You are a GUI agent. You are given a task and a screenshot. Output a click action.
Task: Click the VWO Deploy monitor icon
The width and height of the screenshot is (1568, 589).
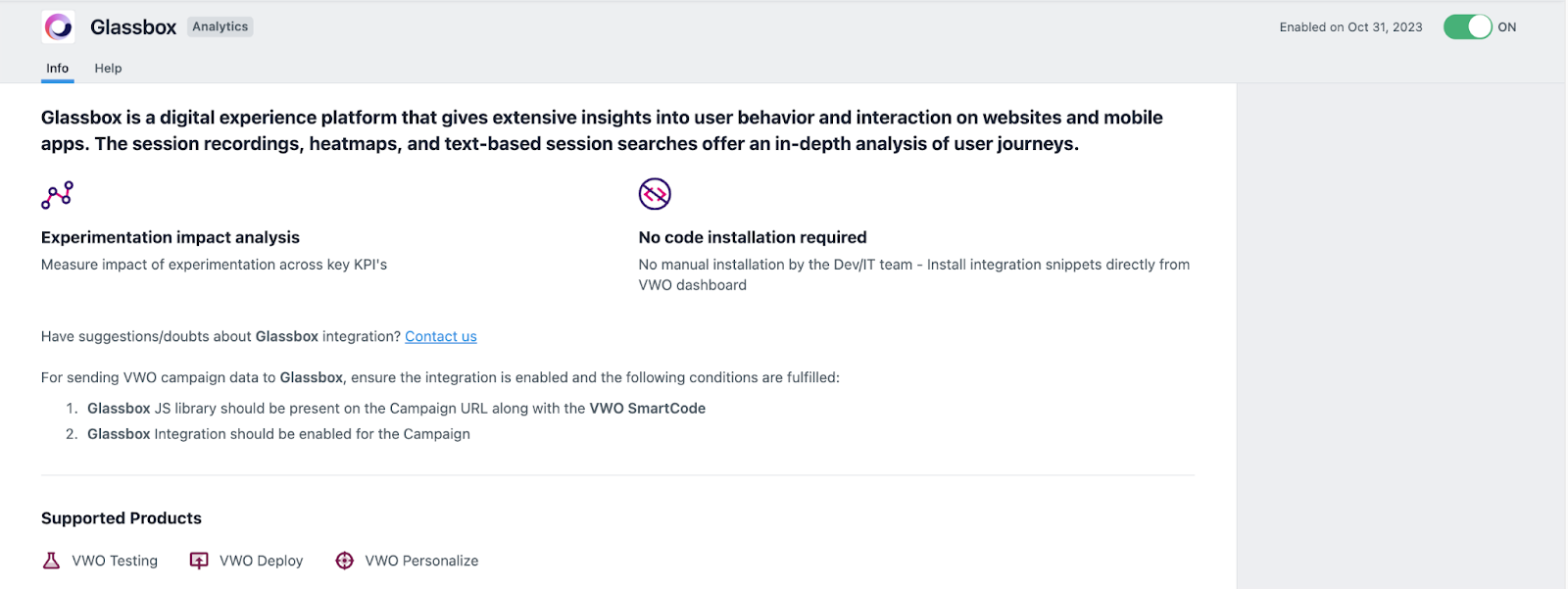pos(199,561)
